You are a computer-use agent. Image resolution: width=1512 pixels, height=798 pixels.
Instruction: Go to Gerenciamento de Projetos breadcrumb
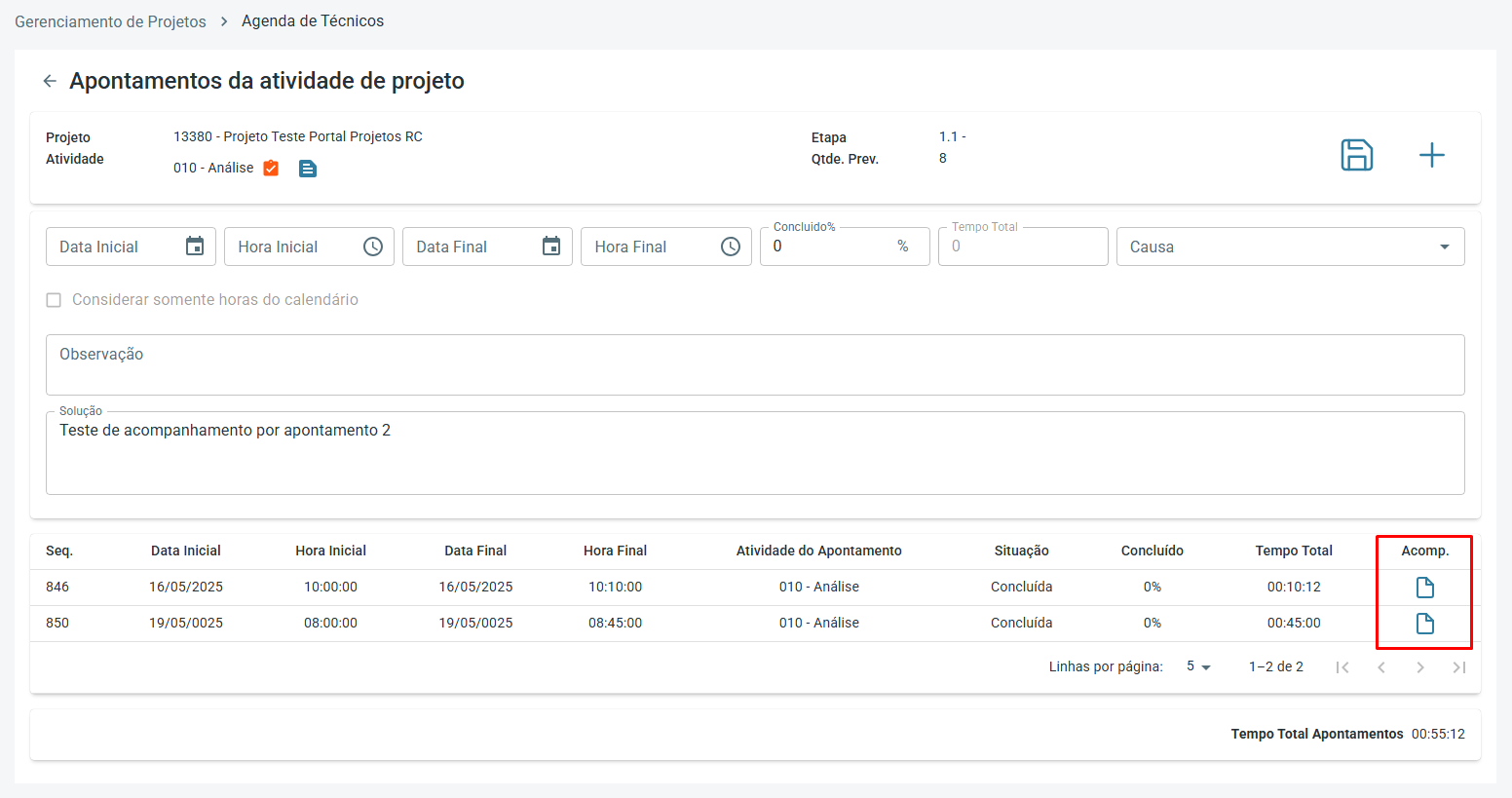click(110, 21)
